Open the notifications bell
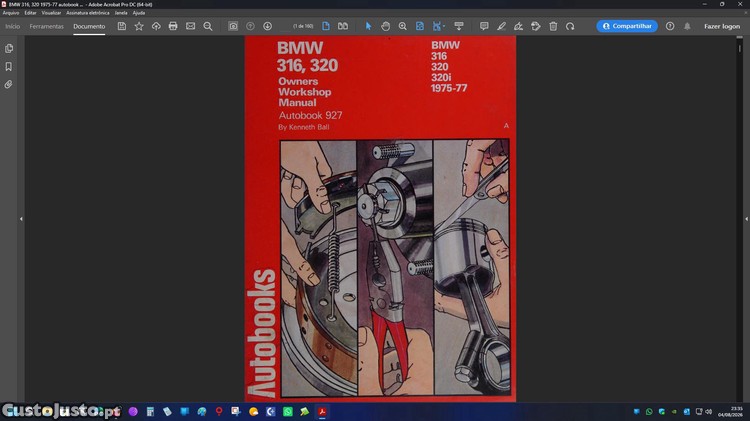This screenshot has height=421, width=750. point(687,26)
